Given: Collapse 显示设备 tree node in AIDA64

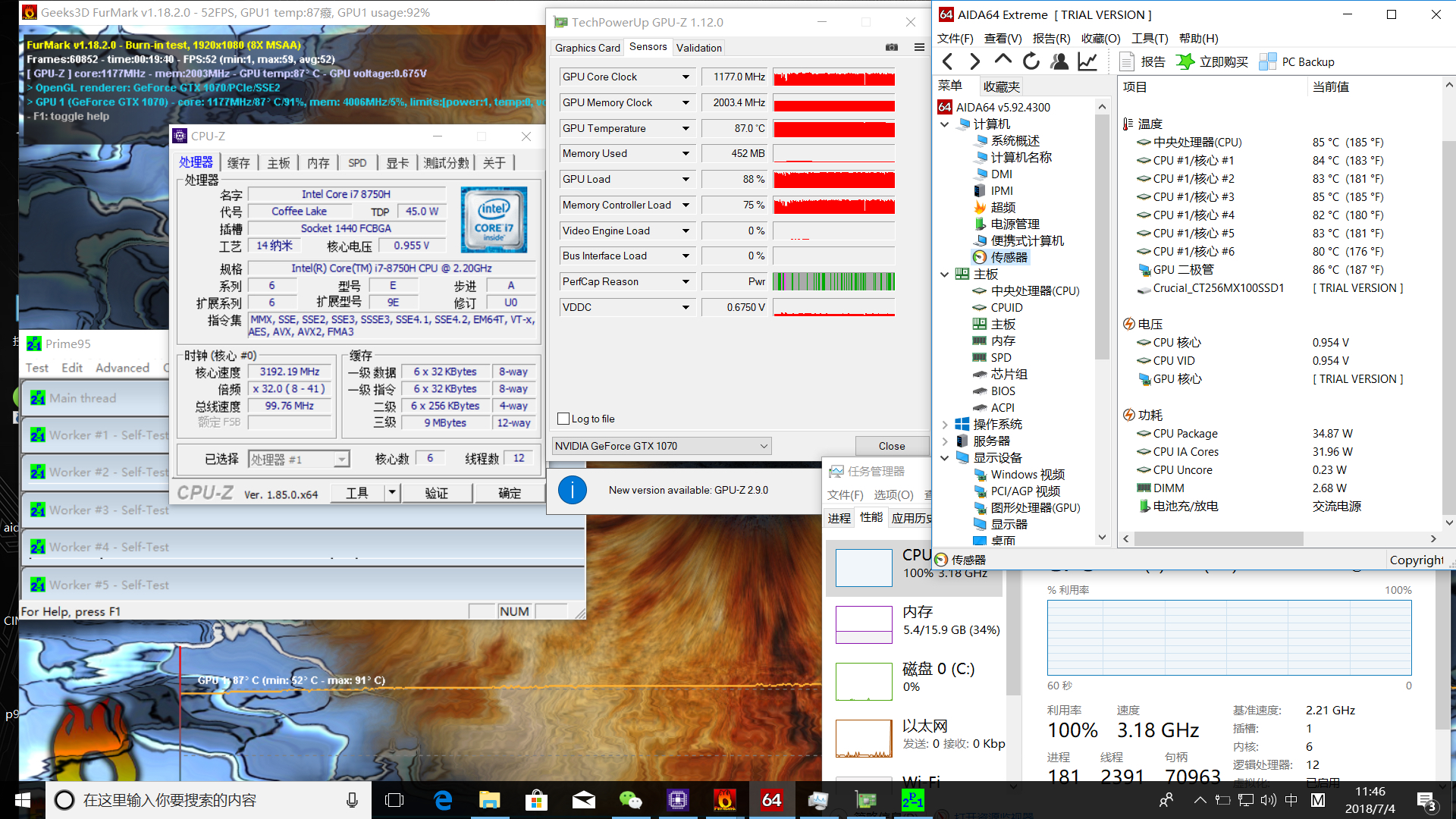Looking at the screenshot, I should click(945, 457).
